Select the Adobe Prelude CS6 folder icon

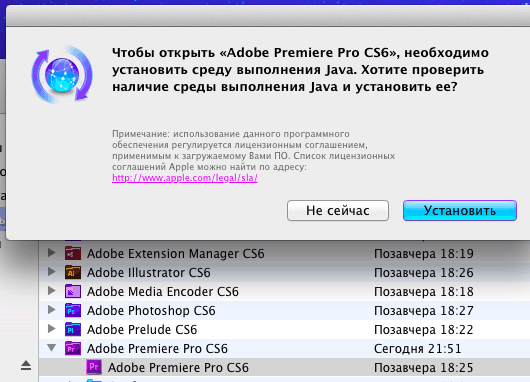click(x=73, y=329)
